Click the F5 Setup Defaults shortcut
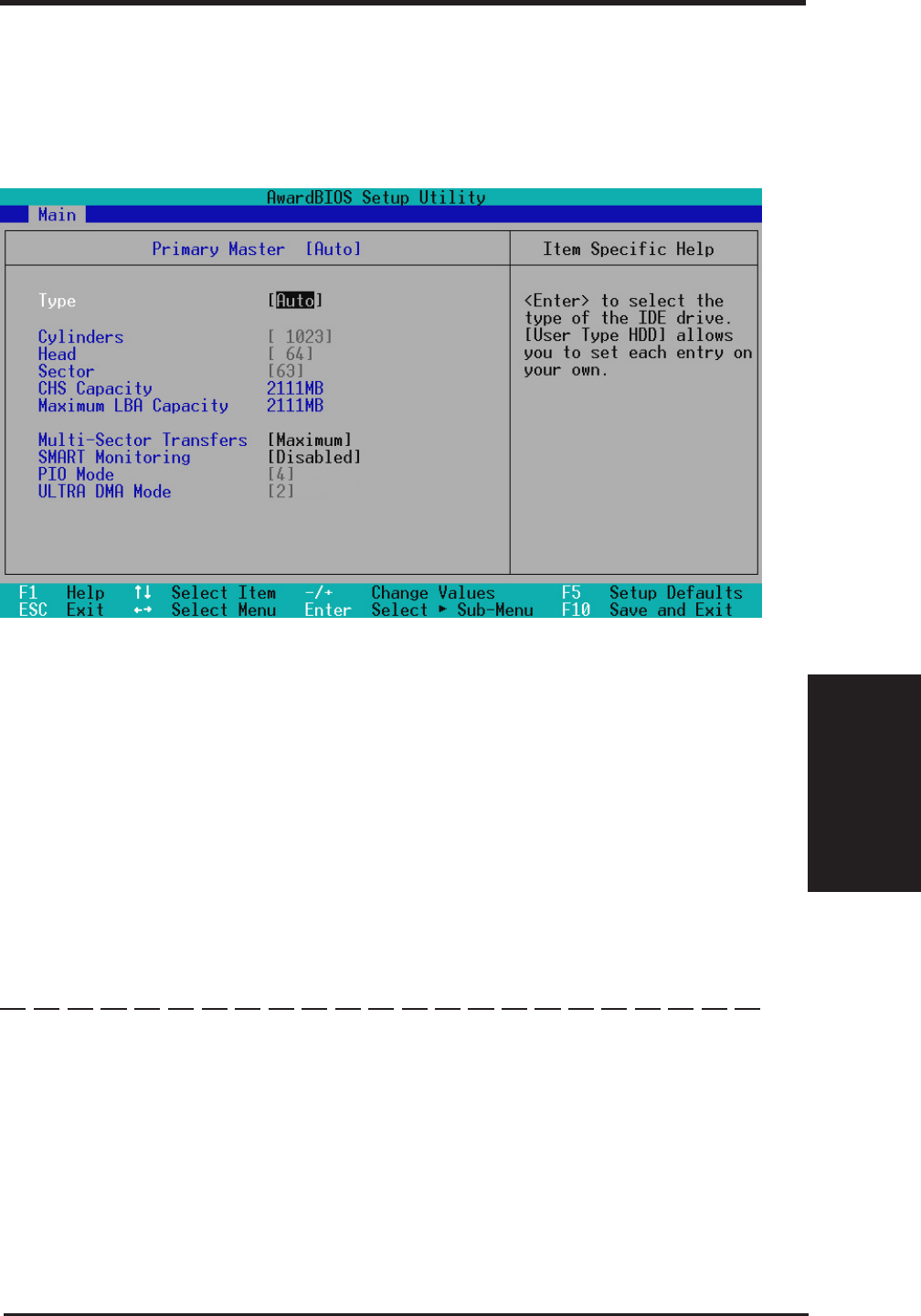 [652, 593]
